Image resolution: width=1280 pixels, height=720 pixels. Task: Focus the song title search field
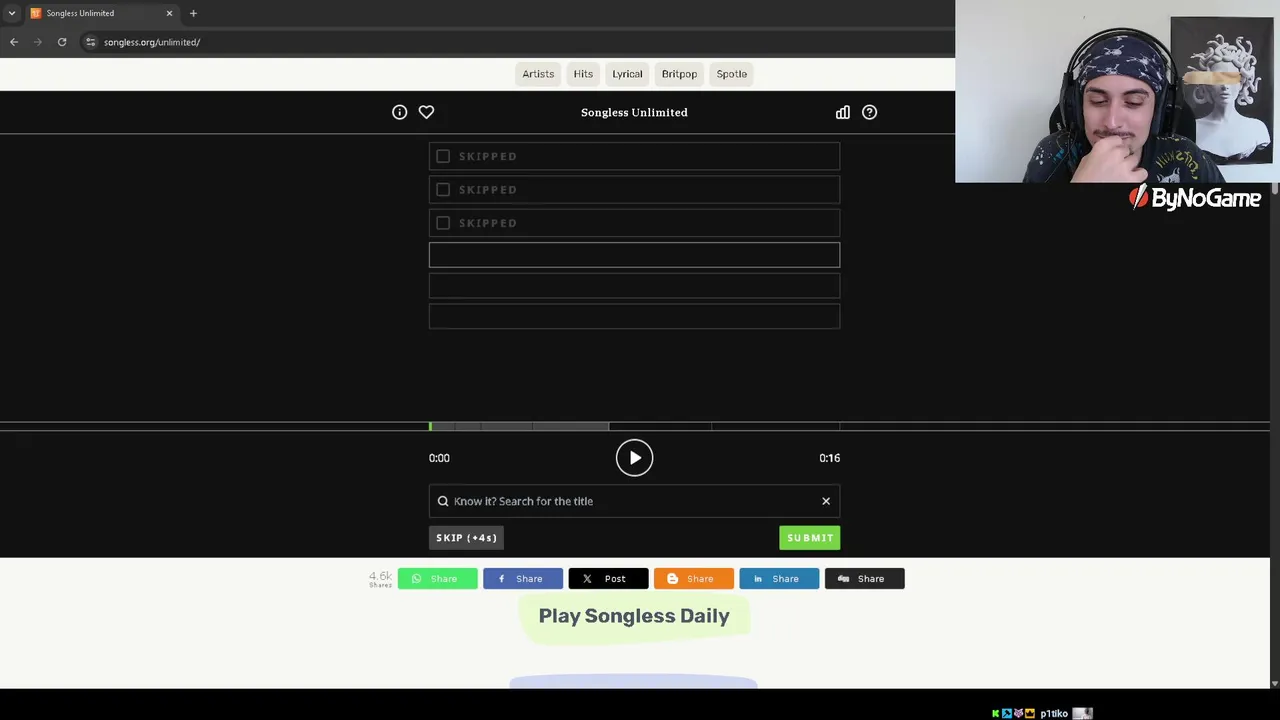click(634, 501)
